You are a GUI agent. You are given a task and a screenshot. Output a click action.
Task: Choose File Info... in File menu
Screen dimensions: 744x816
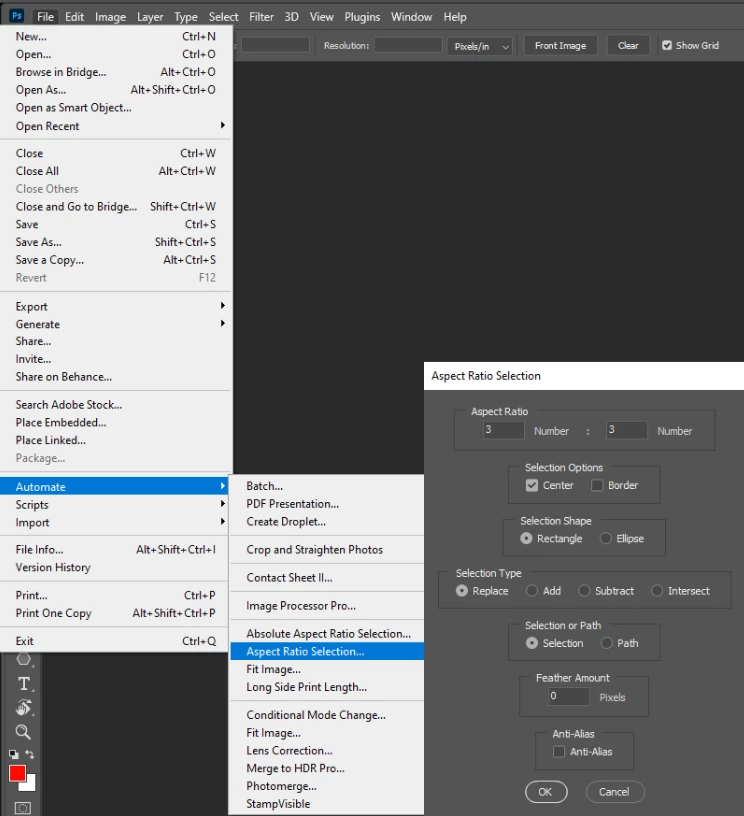[115, 550]
